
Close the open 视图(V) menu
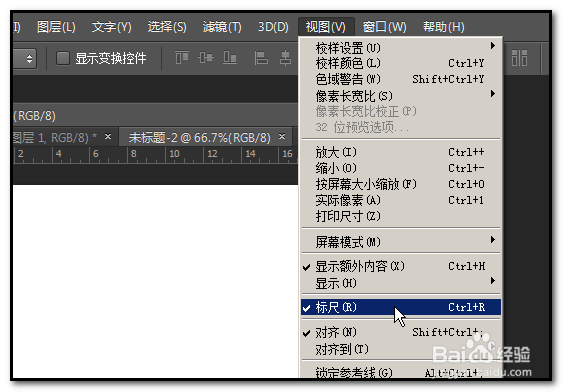326,27
